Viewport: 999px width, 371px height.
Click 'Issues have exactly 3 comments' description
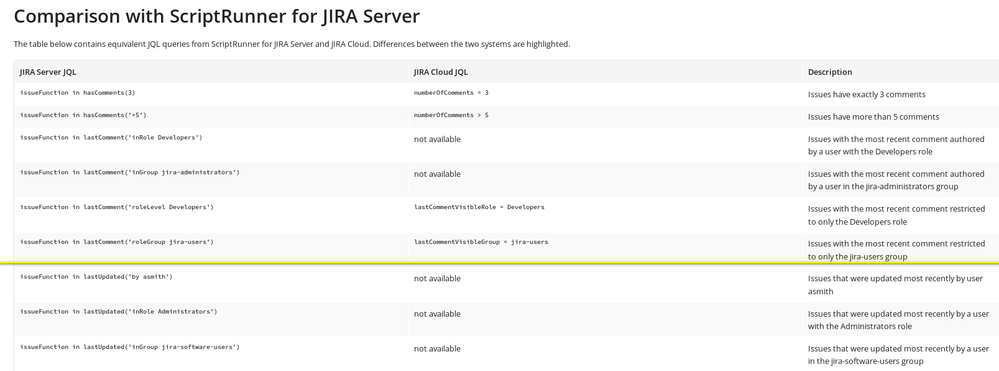tap(866, 94)
